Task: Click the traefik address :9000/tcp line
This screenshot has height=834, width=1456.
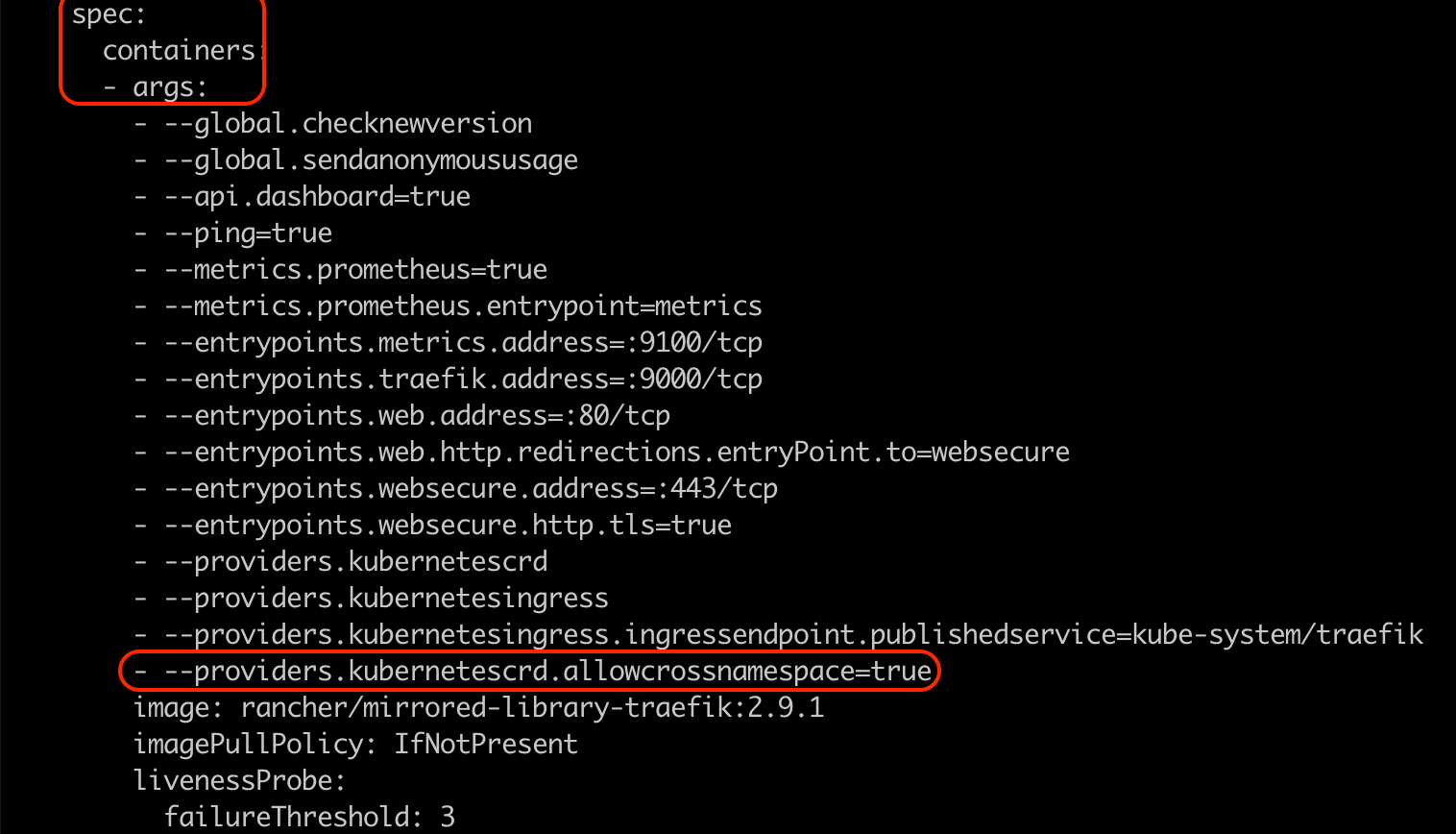Action: click(463, 380)
